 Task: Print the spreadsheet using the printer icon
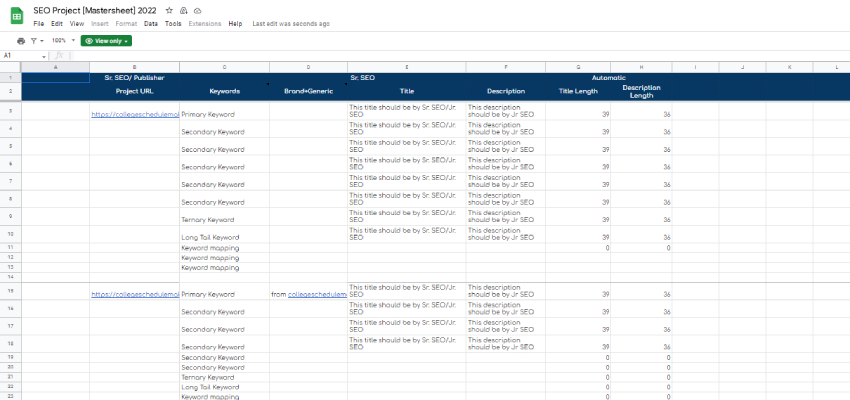21,41
